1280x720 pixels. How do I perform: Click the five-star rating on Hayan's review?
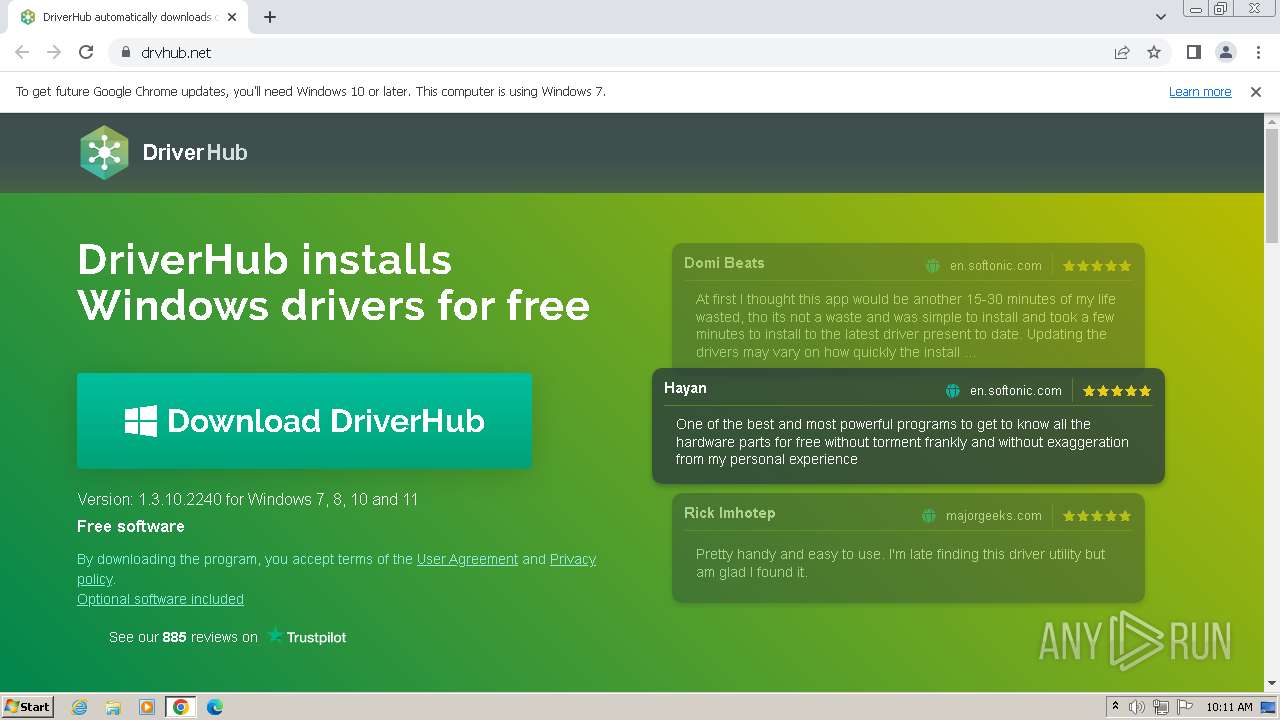point(1117,391)
